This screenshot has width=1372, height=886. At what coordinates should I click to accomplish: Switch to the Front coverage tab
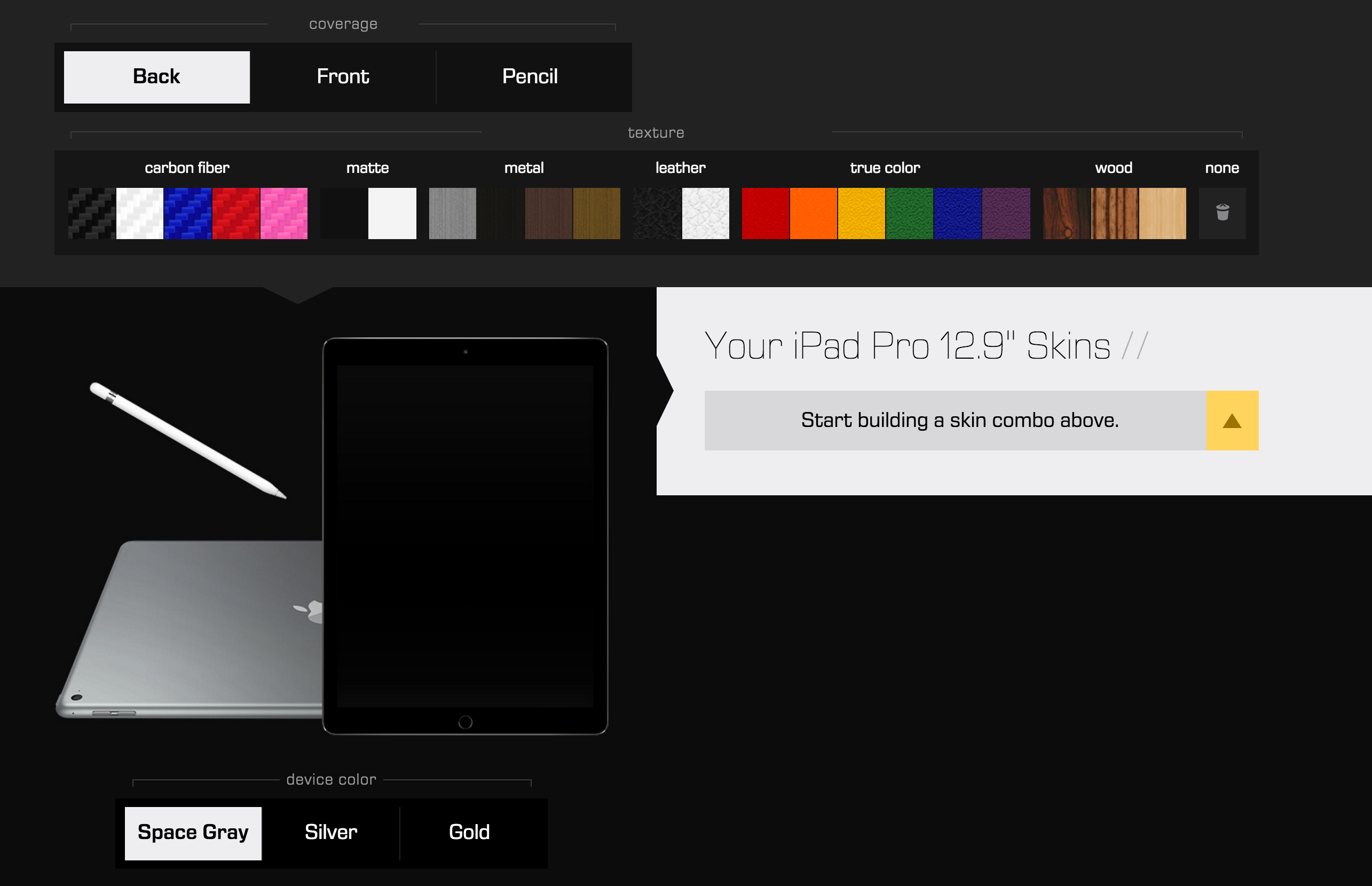point(343,77)
